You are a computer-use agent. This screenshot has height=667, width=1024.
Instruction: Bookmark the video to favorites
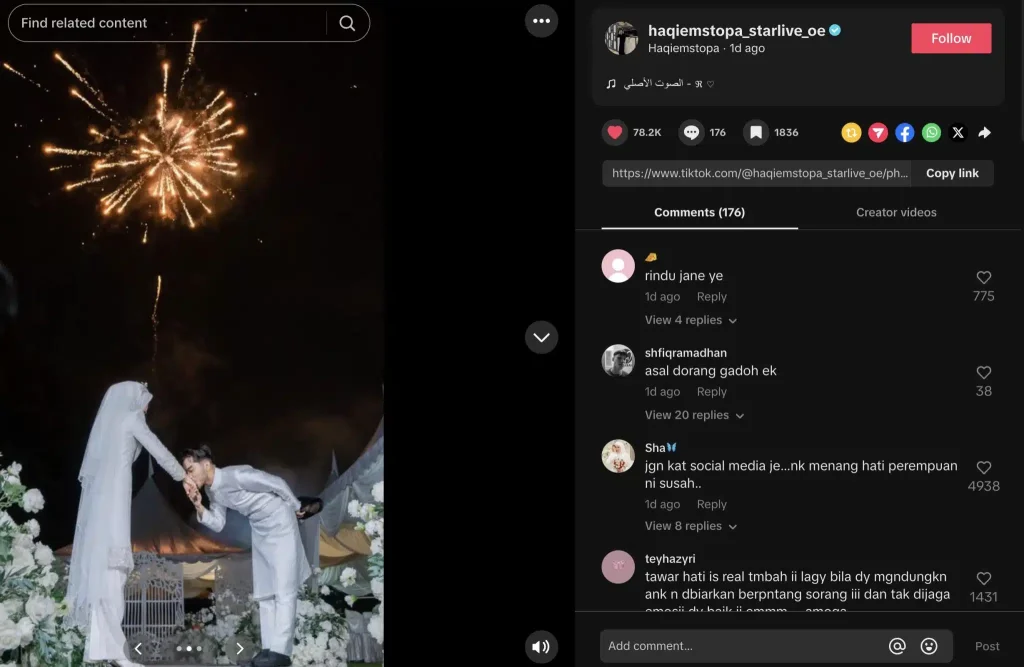point(756,132)
